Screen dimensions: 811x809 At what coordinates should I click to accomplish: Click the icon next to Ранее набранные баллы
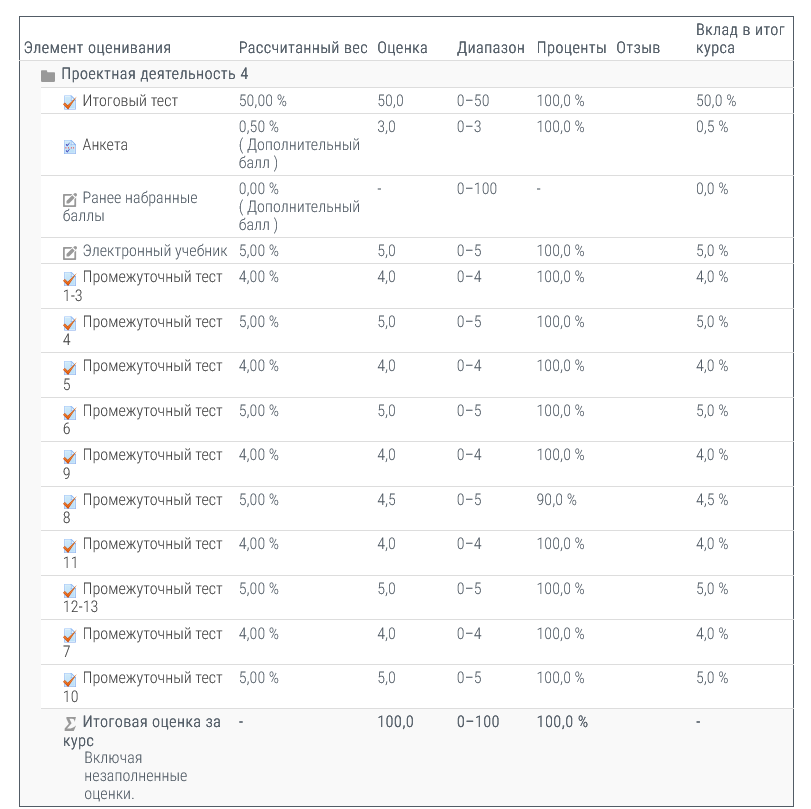[x=69, y=199]
